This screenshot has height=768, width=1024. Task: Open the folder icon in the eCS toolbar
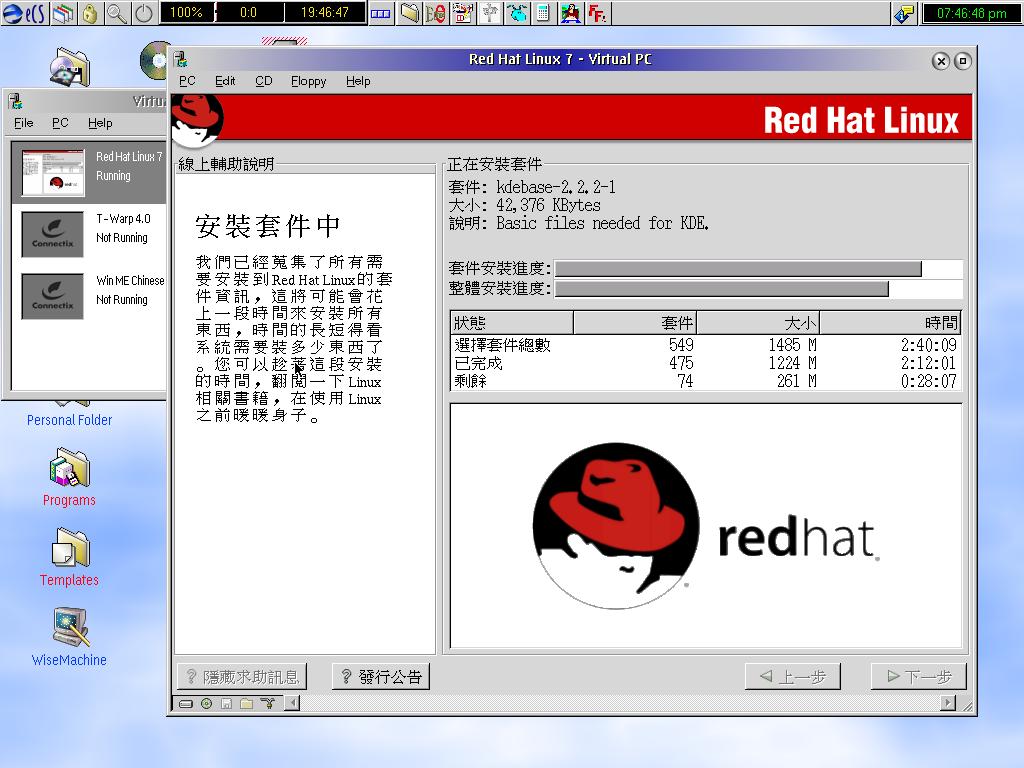click(409, 13)
